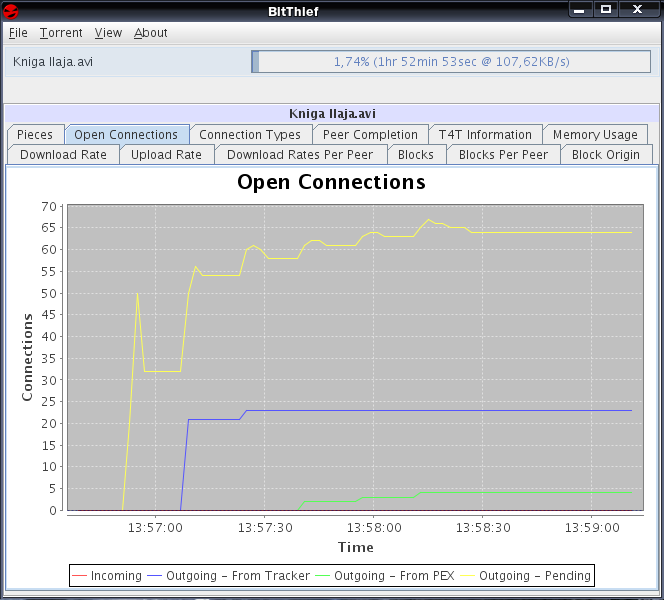Click the BitThief red logo icon
The image size is (664, 600).
pos(11,11)
